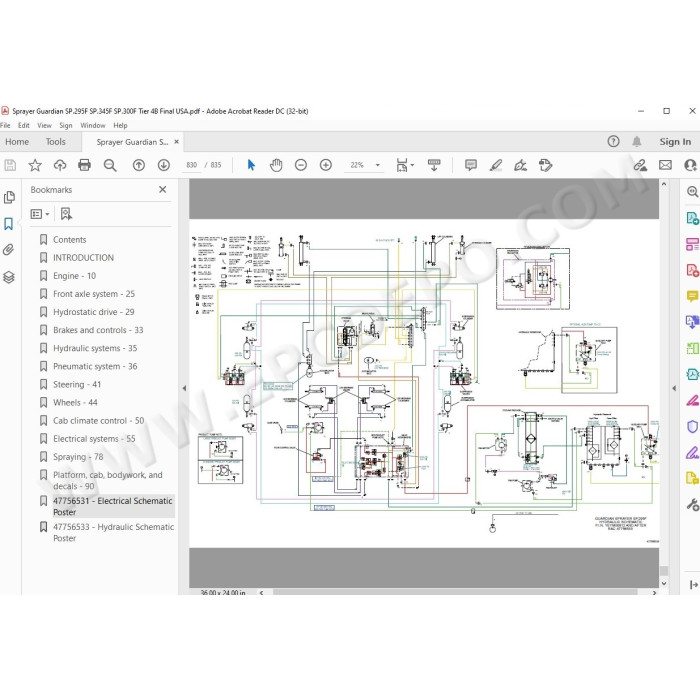The height and width of the screenshot is (700, 700).
Task: Toggle the Bookmarks panel icon
Action: coord(9,224)
